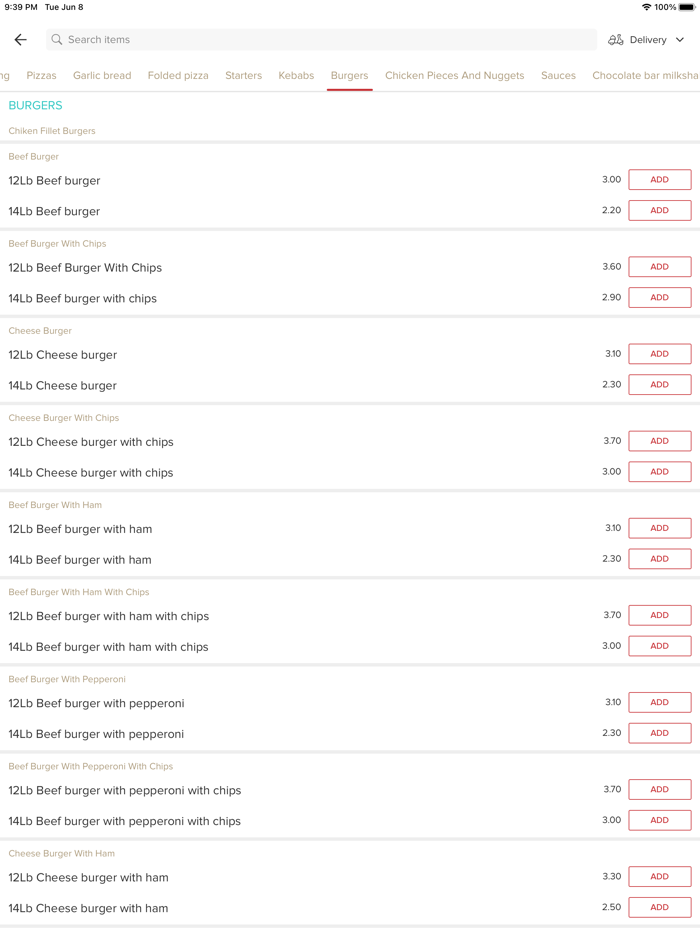Viewport: 700px width, 934px height.
Task: Tap the delivery scooter icon
Action: pyautogui.click(x=616, y=40)
